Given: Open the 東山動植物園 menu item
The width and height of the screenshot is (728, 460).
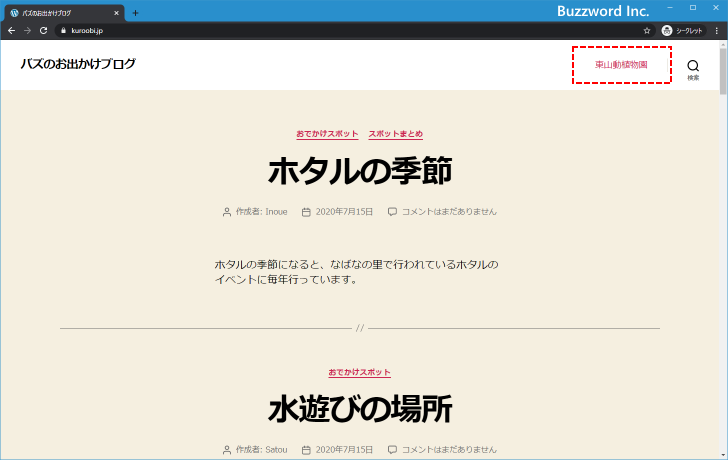Looking at the screenshot, I should [x=621, y=65].
